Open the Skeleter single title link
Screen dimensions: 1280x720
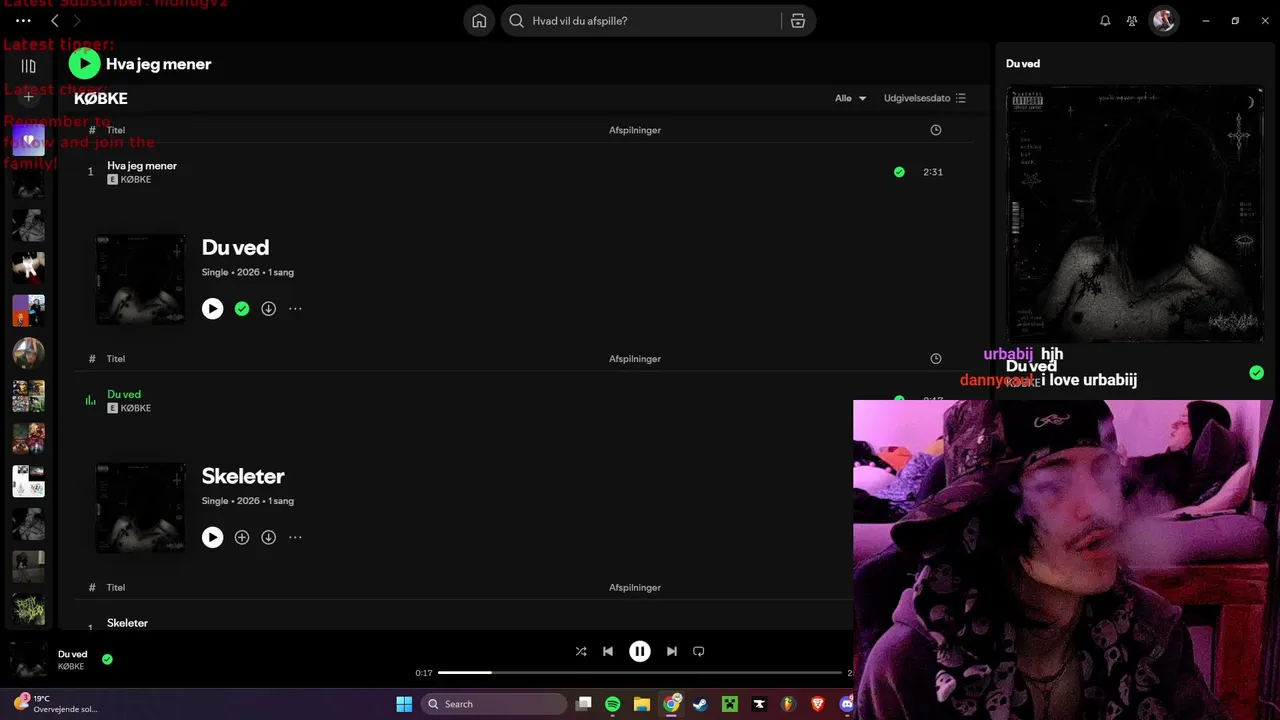pos(243,476)
